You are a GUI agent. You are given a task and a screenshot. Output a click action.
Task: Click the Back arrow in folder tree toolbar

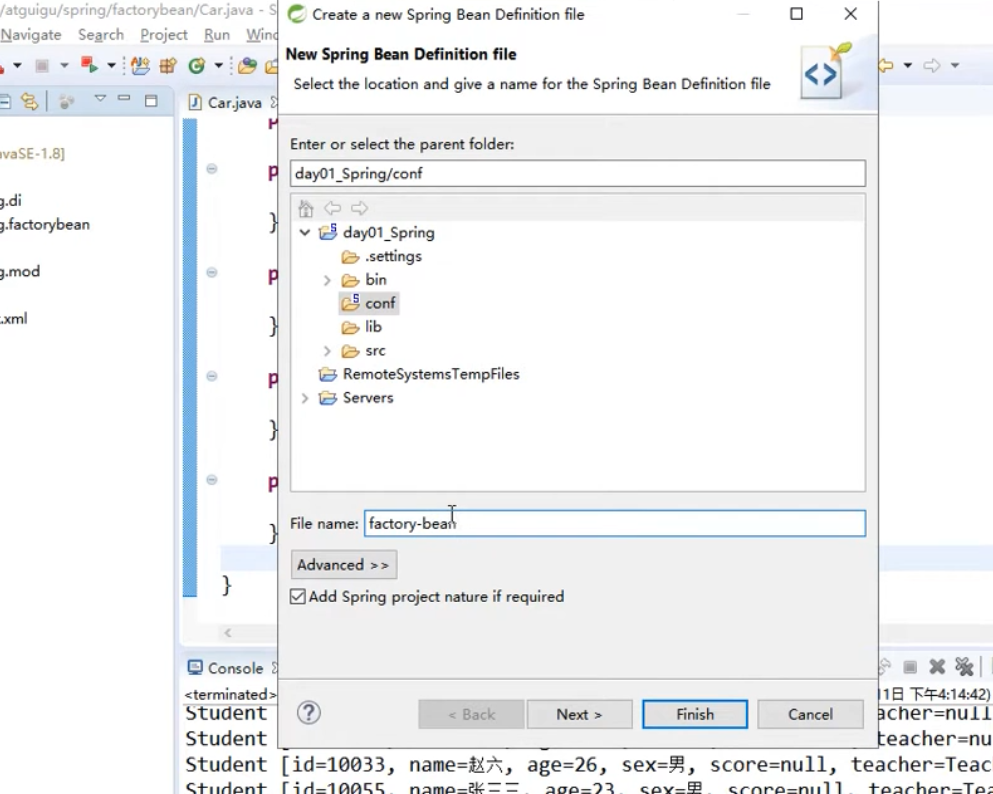coord(332,208)
